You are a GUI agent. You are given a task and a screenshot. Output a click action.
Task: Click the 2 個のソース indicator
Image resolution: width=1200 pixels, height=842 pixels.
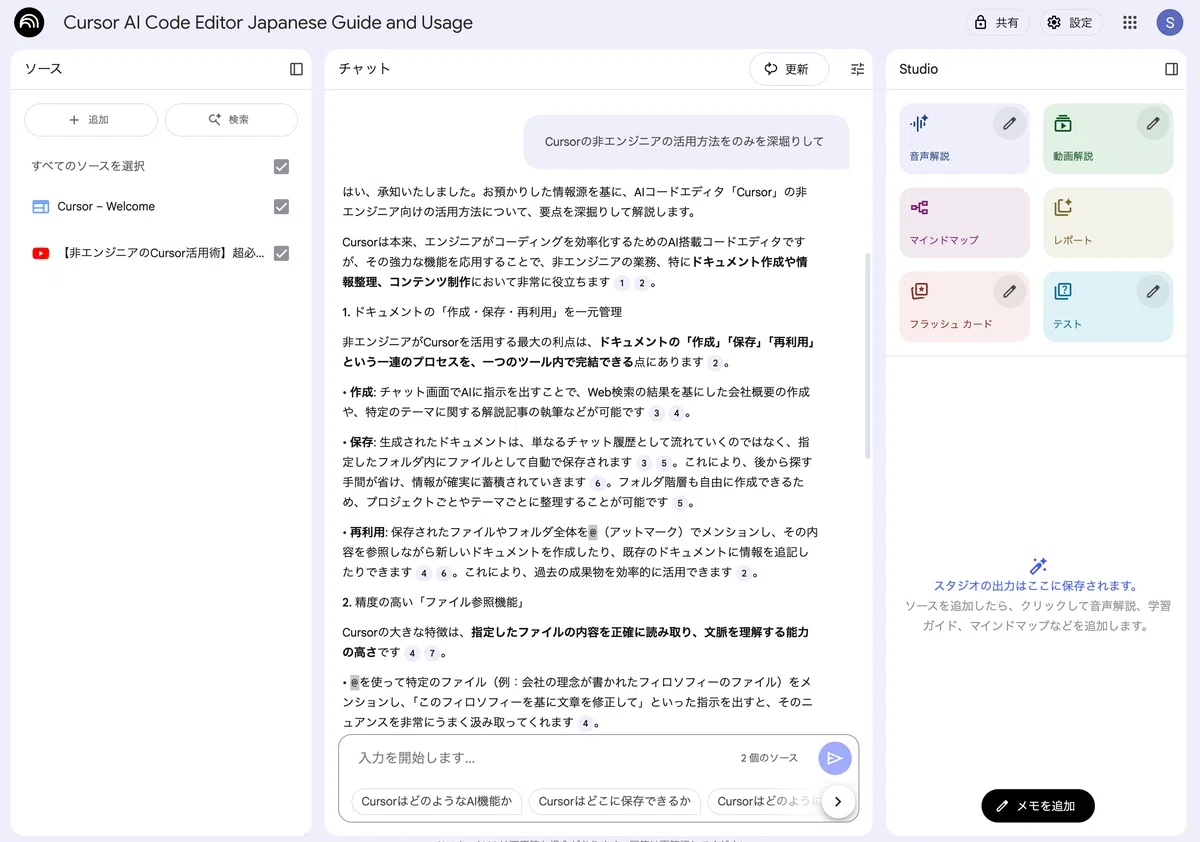tap(769, 758)
